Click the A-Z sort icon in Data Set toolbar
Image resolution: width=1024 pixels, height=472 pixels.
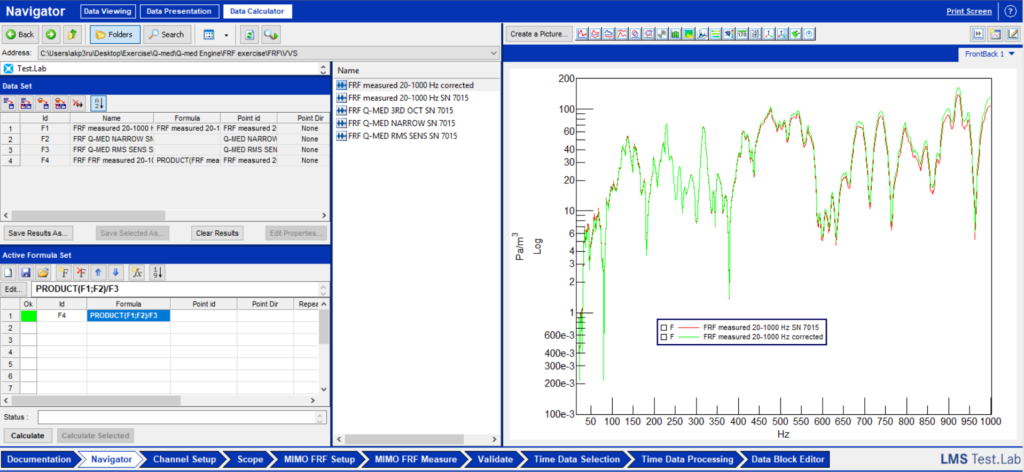[x=98, y=103]
